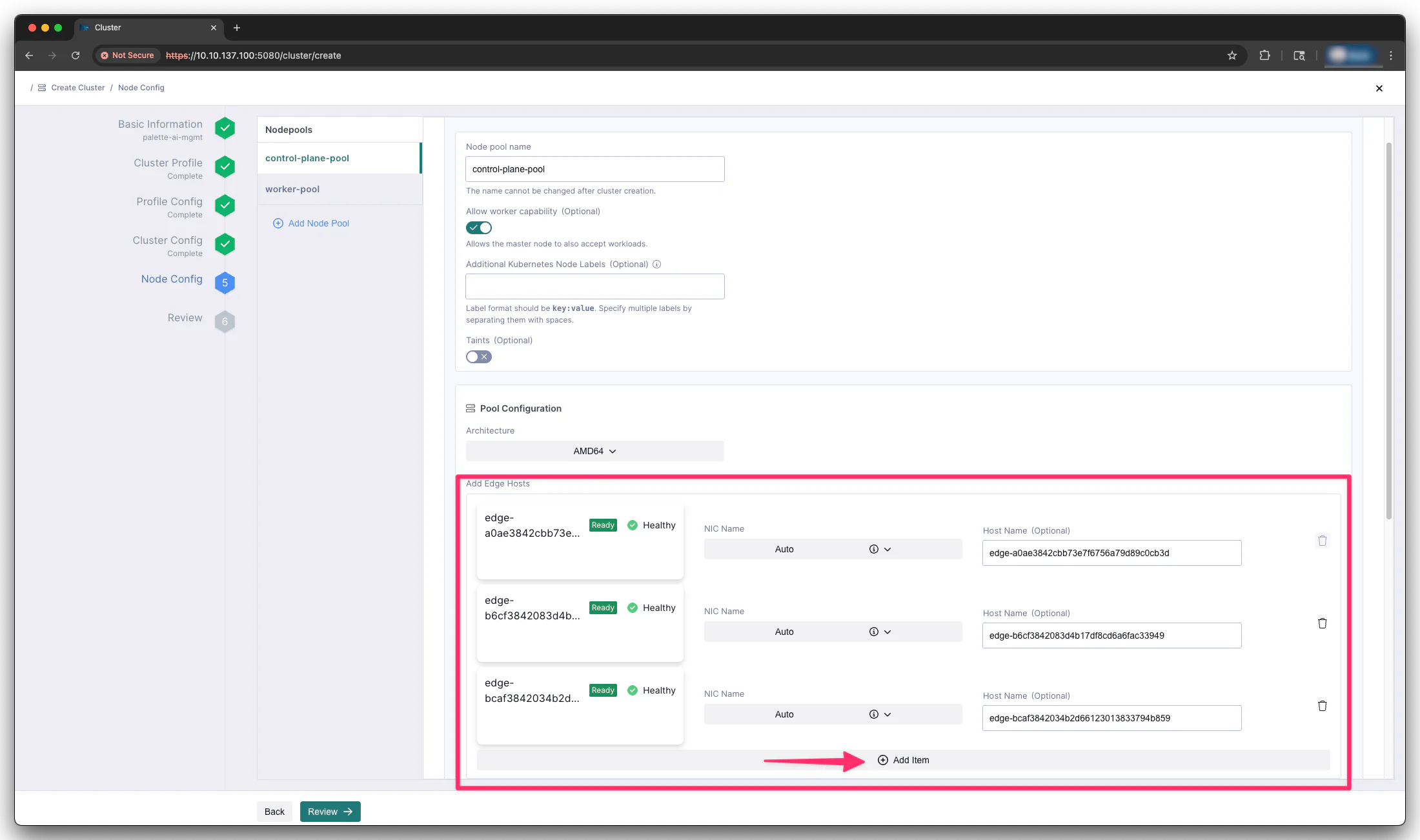
Task: Open the Architecture AMD64 dropdown
Action: click(594, 451)
